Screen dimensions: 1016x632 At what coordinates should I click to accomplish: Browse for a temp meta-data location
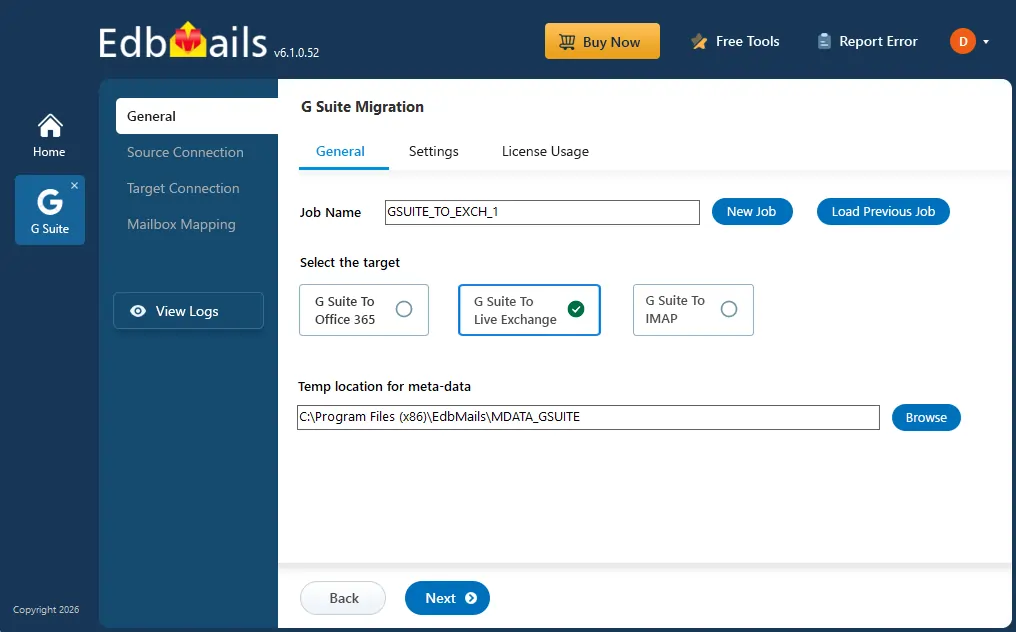point(926,417)
